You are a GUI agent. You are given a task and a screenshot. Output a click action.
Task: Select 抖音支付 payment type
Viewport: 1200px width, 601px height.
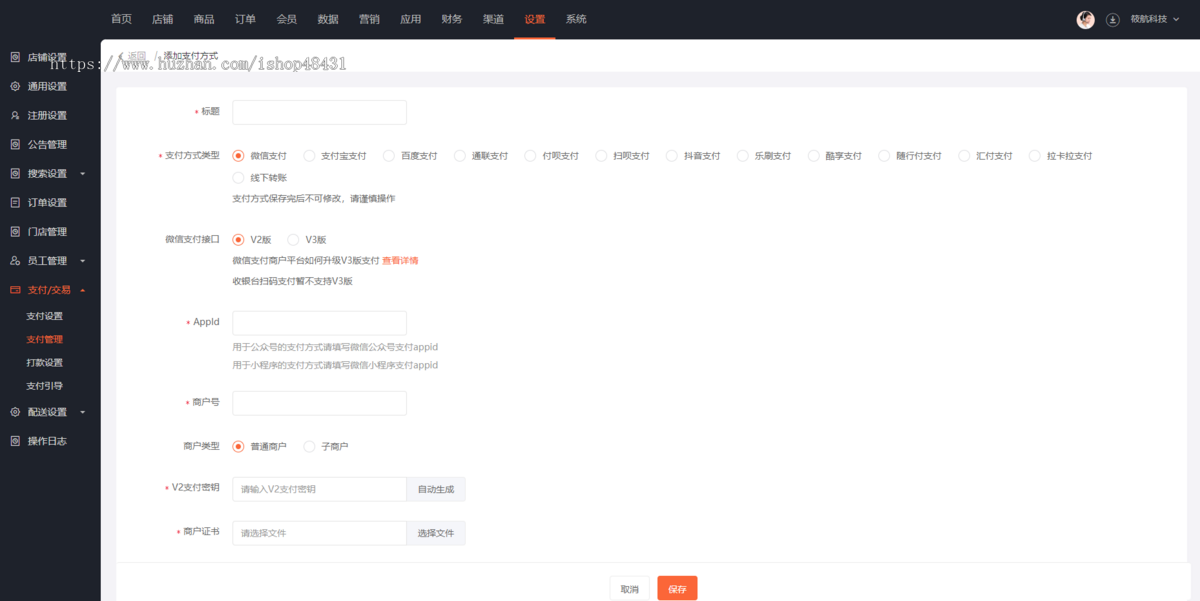pyautogui.click(x=672, y=156)
